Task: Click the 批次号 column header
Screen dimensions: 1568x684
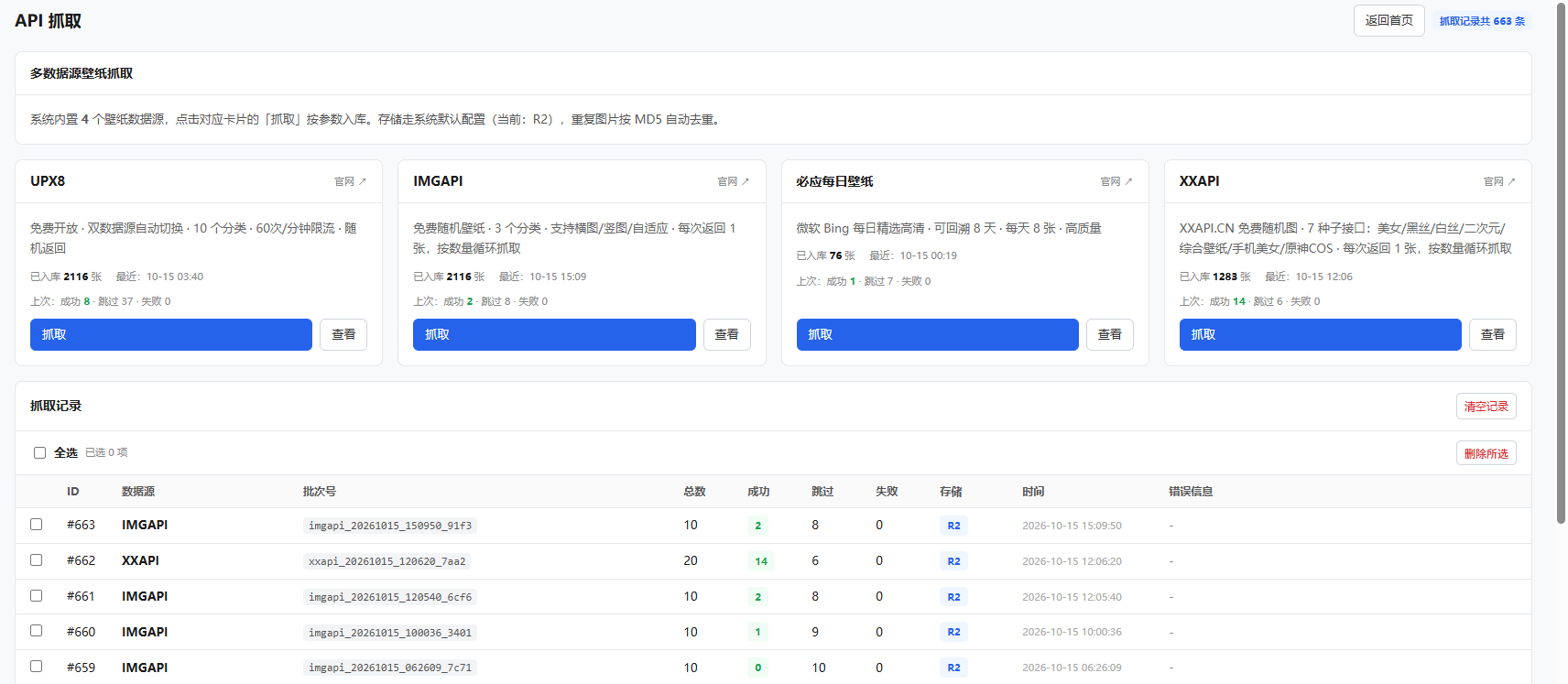Action: pyautogui.click(x=320, y=492)
